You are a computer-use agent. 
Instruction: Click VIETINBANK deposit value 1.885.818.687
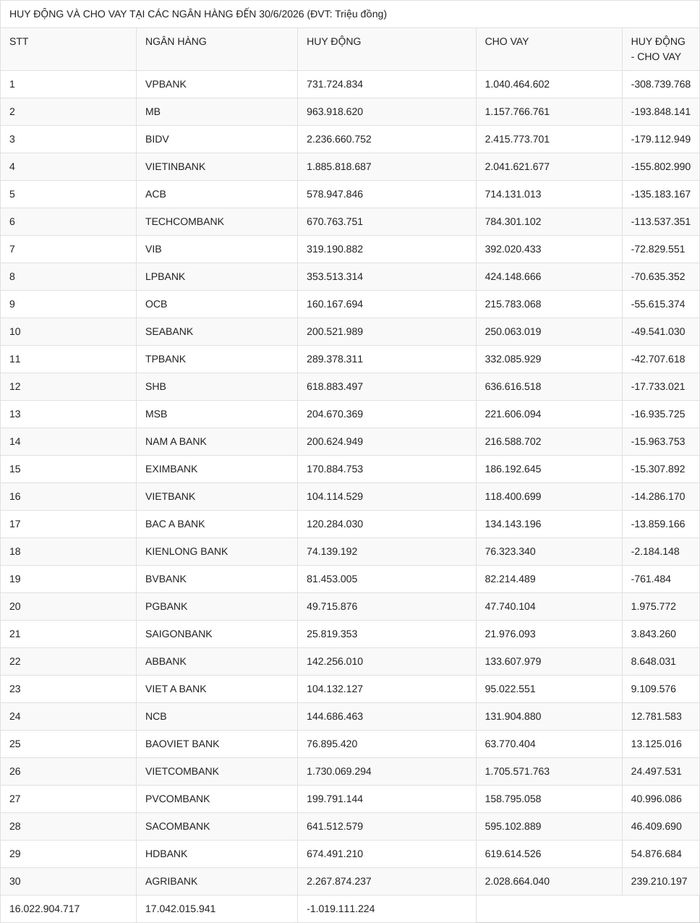(339, 167)
